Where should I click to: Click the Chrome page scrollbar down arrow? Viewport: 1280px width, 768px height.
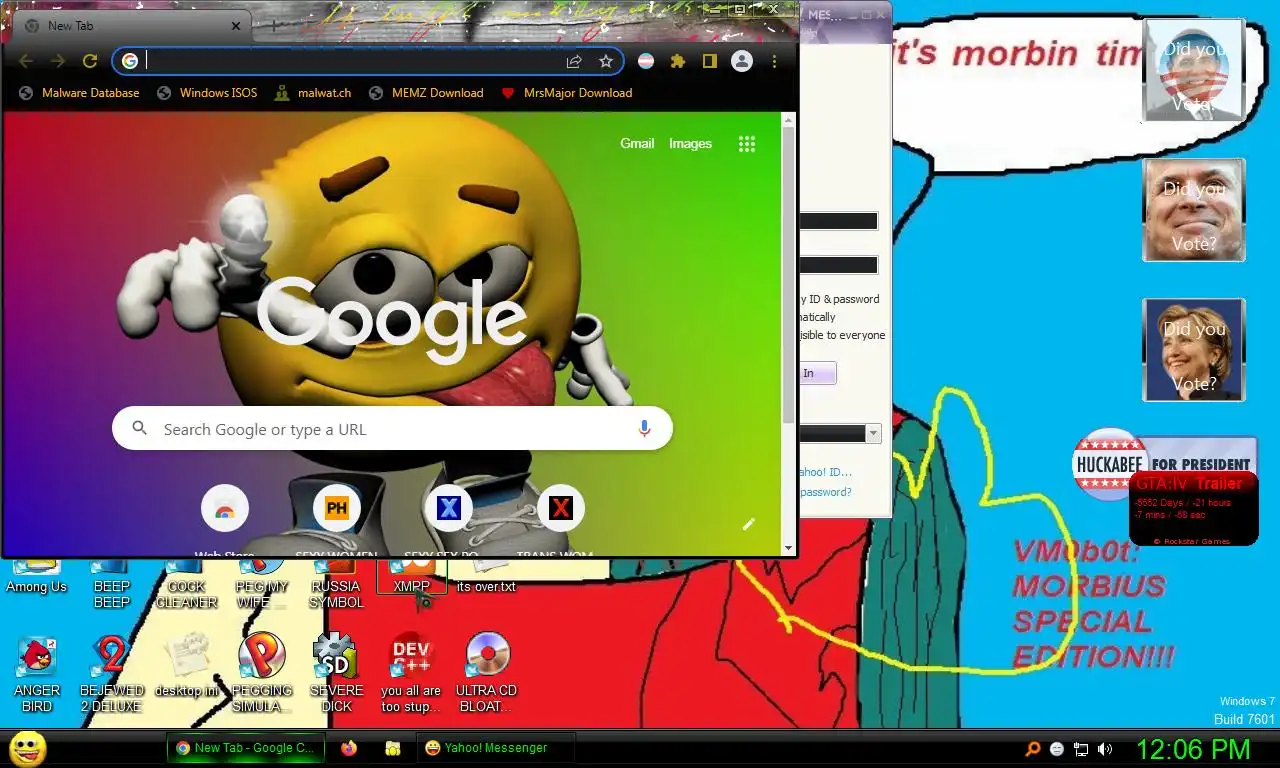point(788,547)
